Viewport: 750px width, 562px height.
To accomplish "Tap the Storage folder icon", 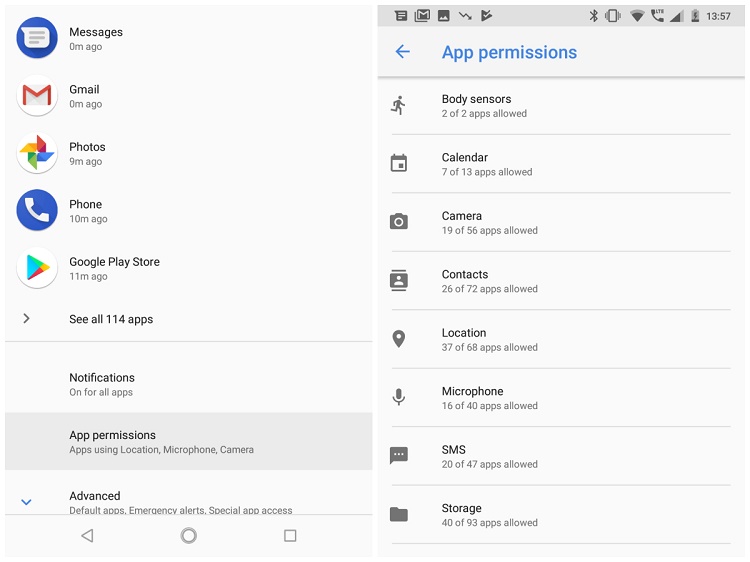I will pyautogui.click(x=398, y=514).
